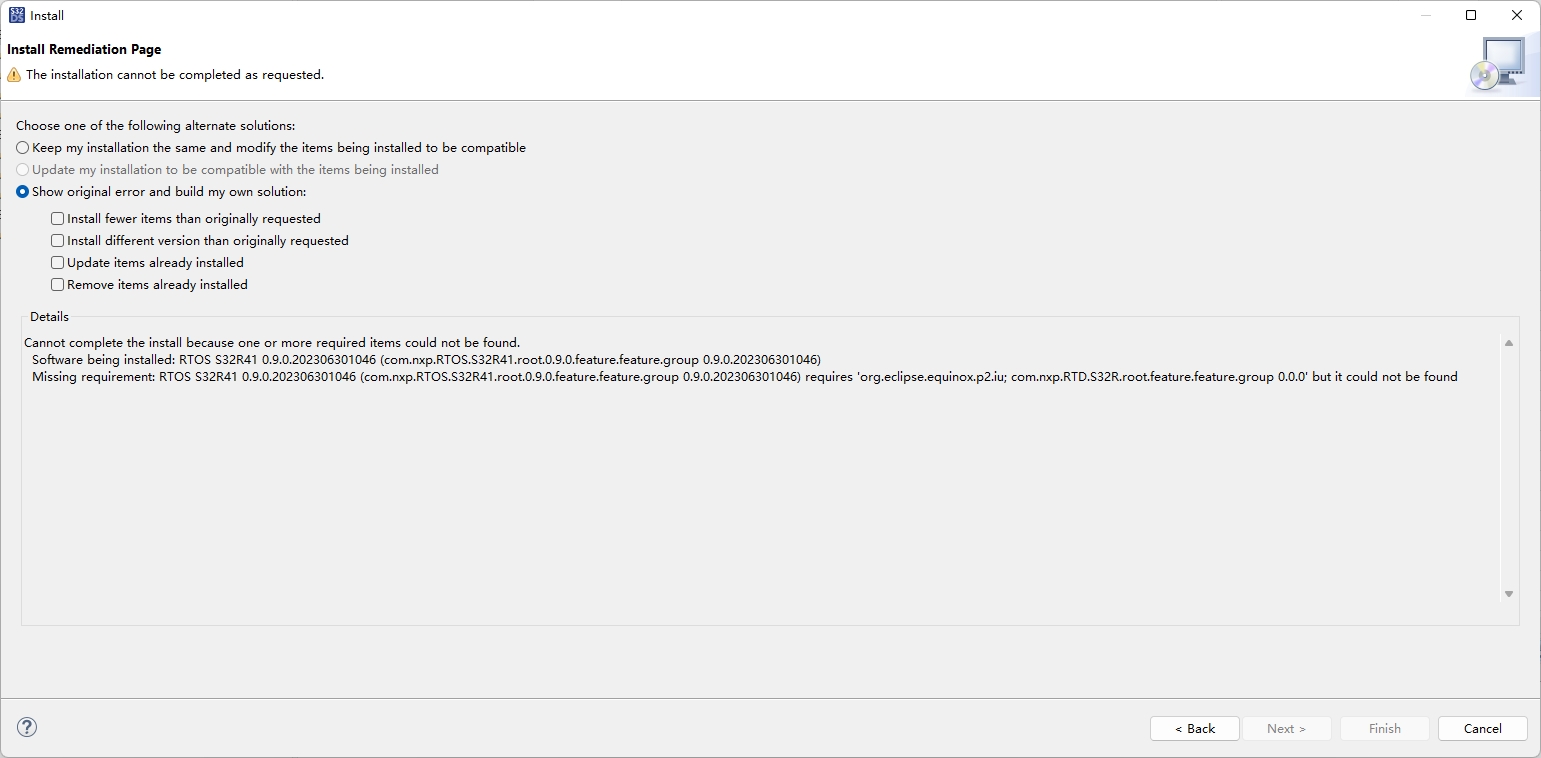Select 'Show original error and build my own solution'
Viewport: 1541px width, 758px height.
click(x=22, y=191)
